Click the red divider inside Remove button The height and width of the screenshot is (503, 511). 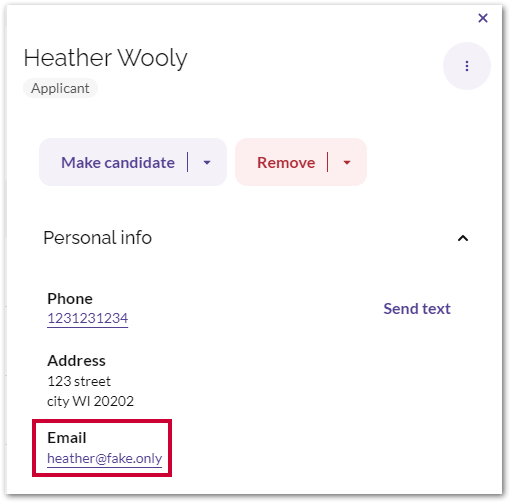328,162
